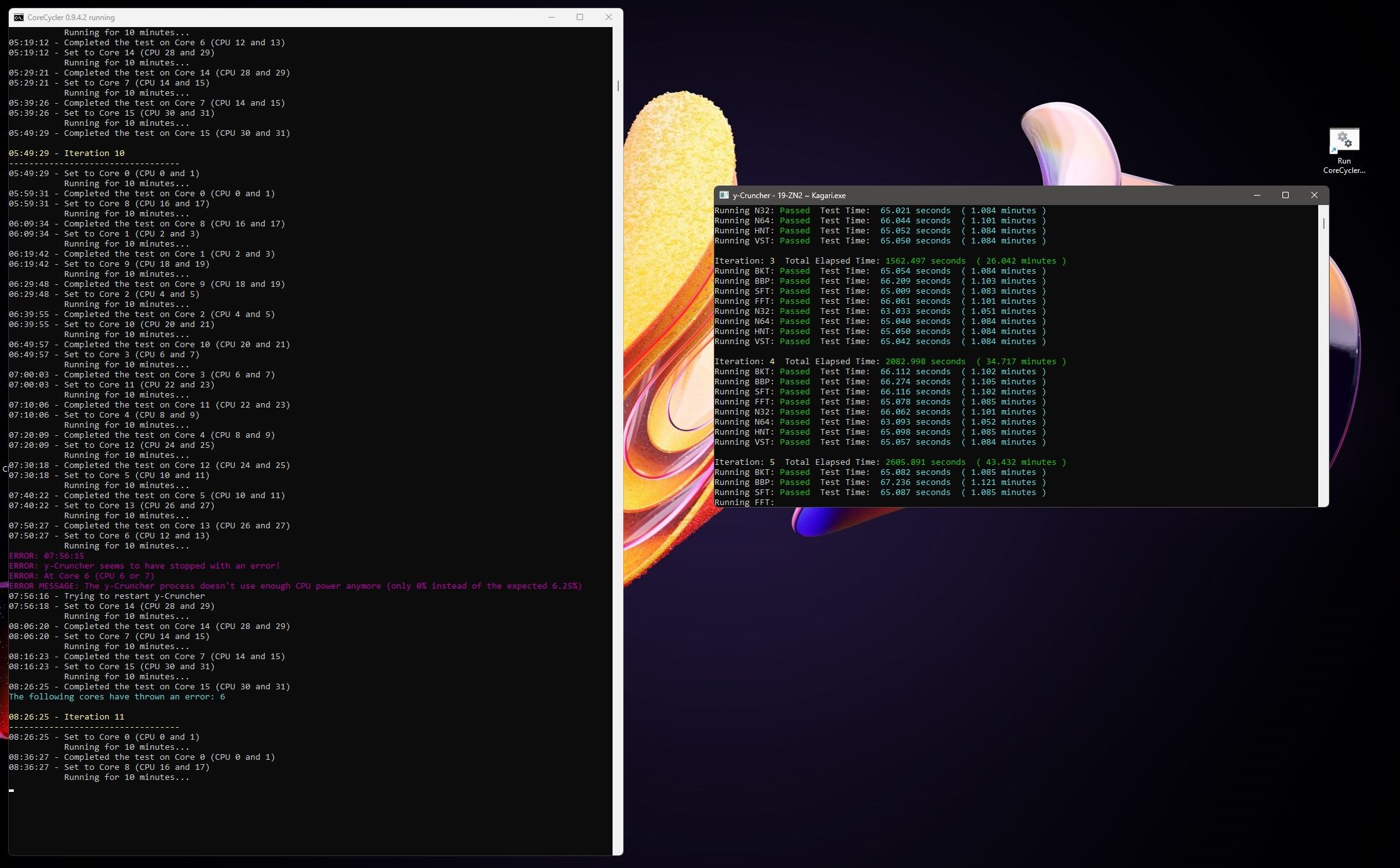Maximize the y-Cruncher console window
The image size is (1400, 868).
1286,195
